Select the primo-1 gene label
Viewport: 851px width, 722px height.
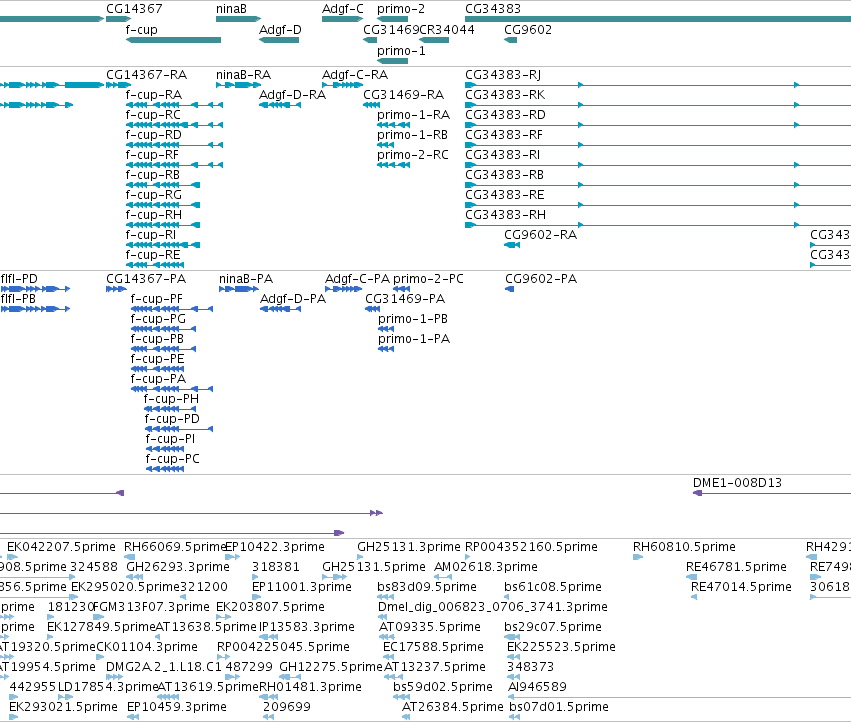coord(401,50)
